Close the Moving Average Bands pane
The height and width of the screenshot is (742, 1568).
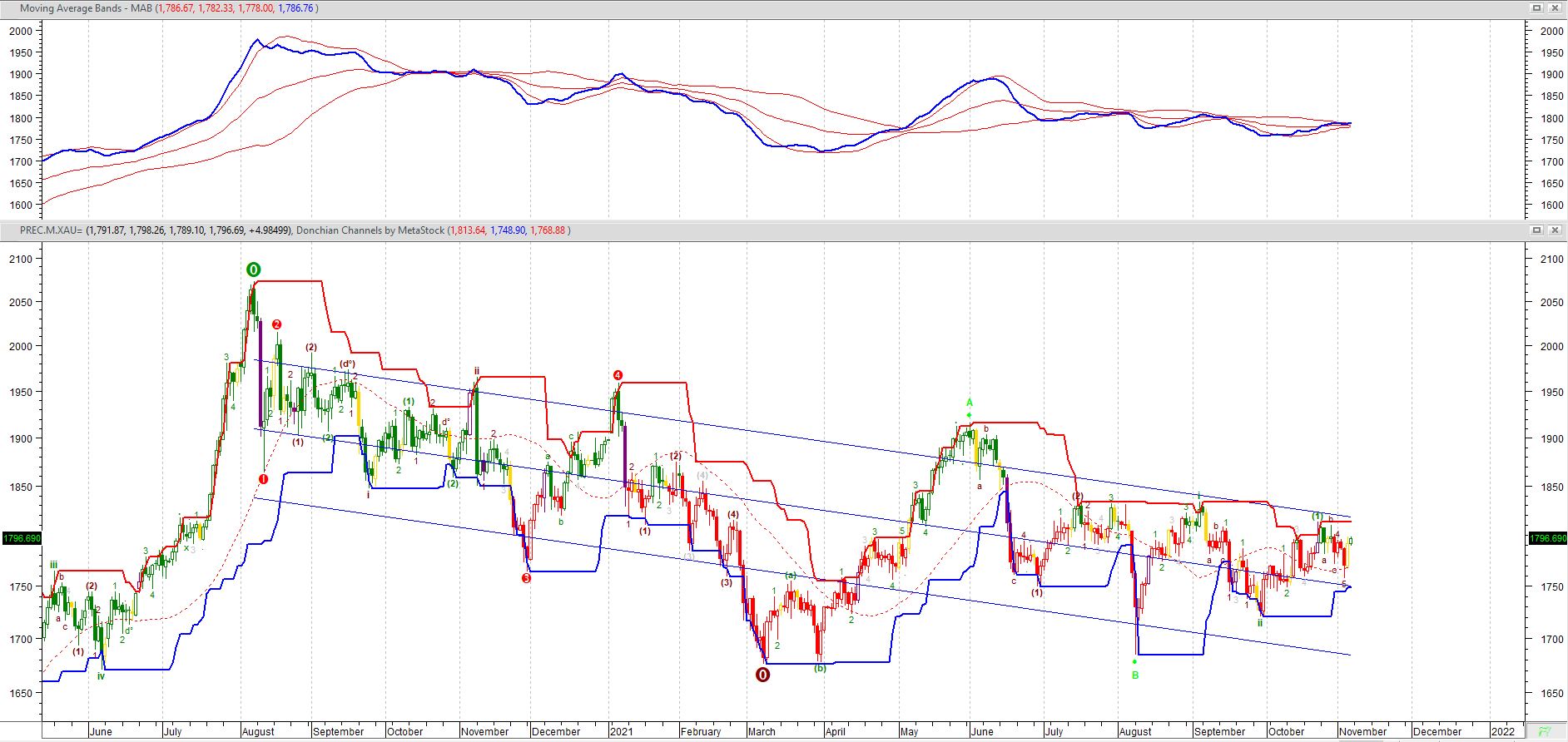tap(1554, 8)
